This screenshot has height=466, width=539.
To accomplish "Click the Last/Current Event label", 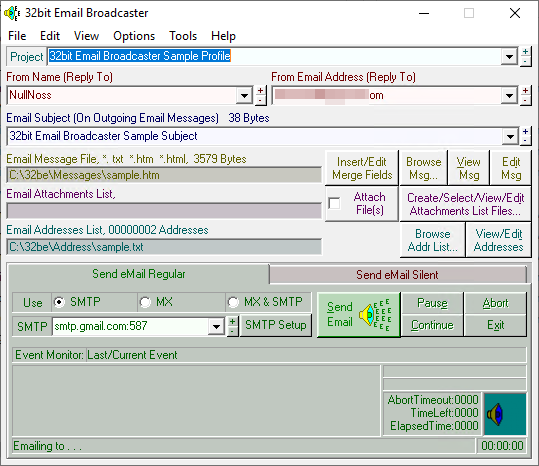I will tap(132, 355).
